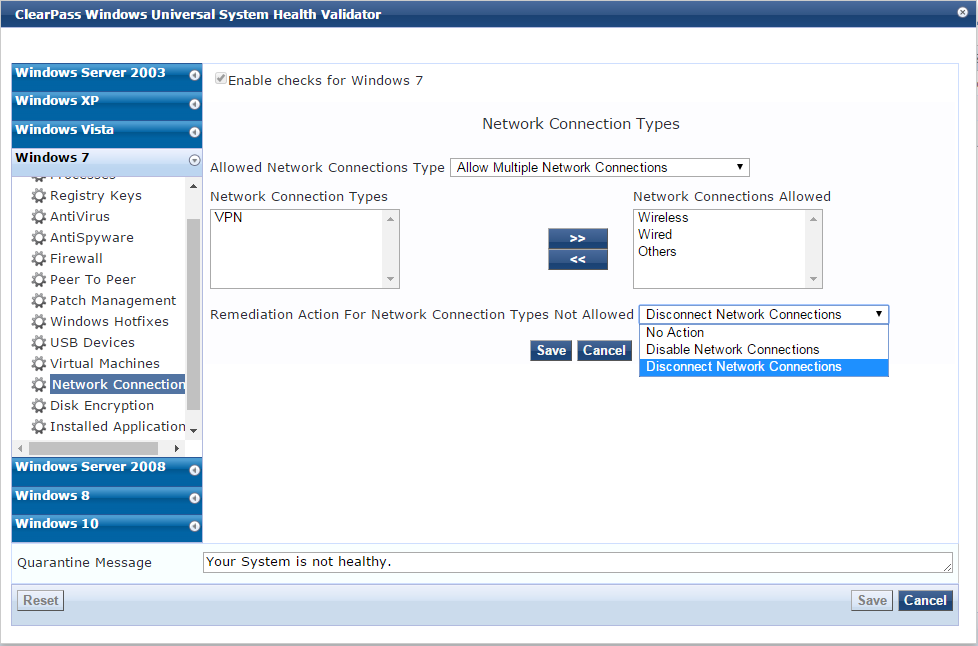Open AntiSpyware settings
The height and width of the screenshot is (646, 978).
[92, 238]
